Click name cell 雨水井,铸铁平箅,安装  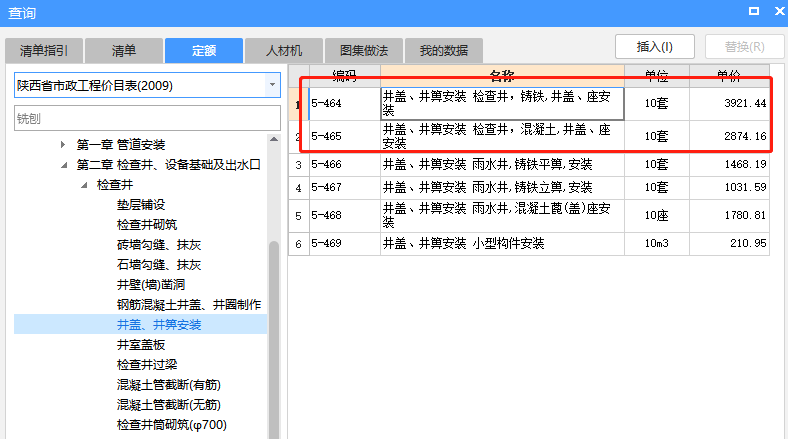pos(502,164)
